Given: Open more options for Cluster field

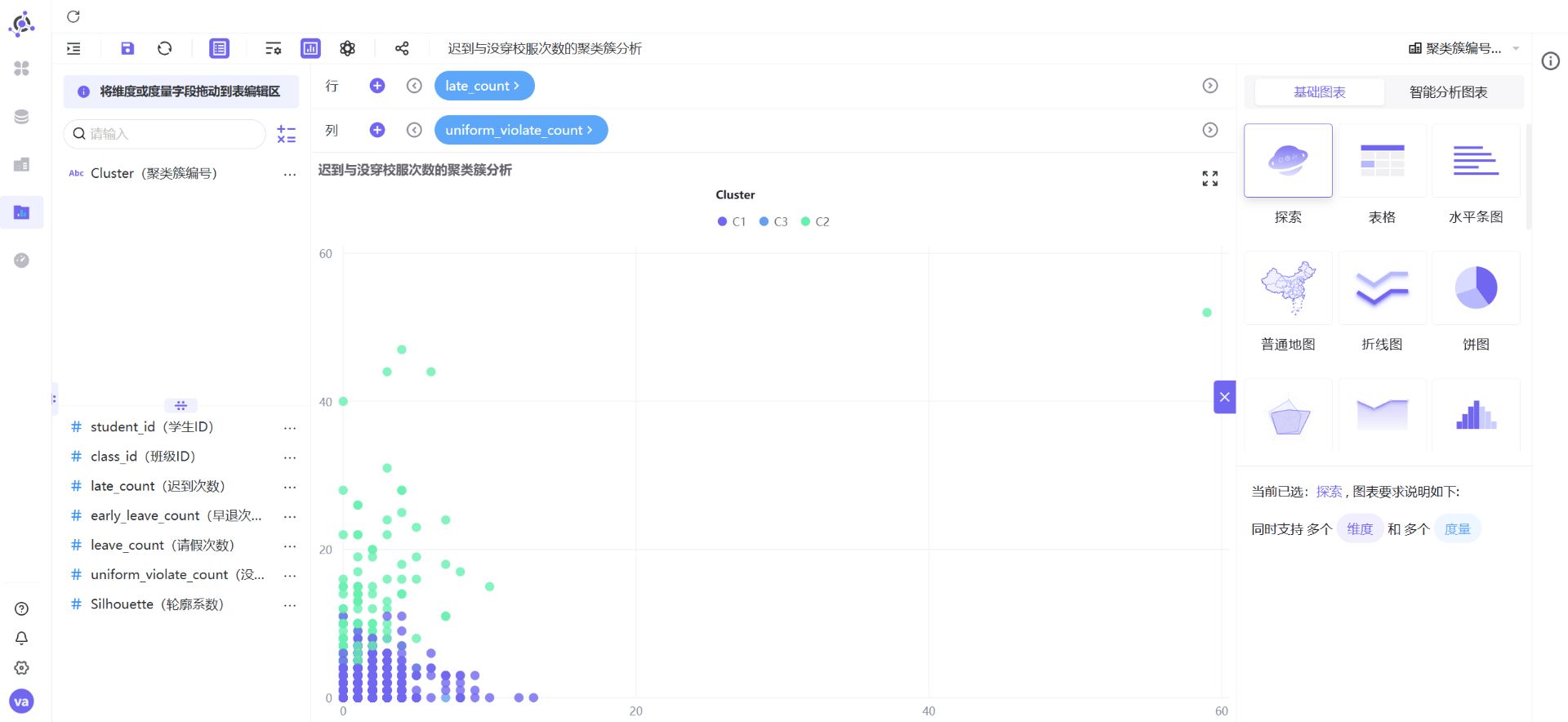Looking at the screenshot, I should [x=290, y=174].
